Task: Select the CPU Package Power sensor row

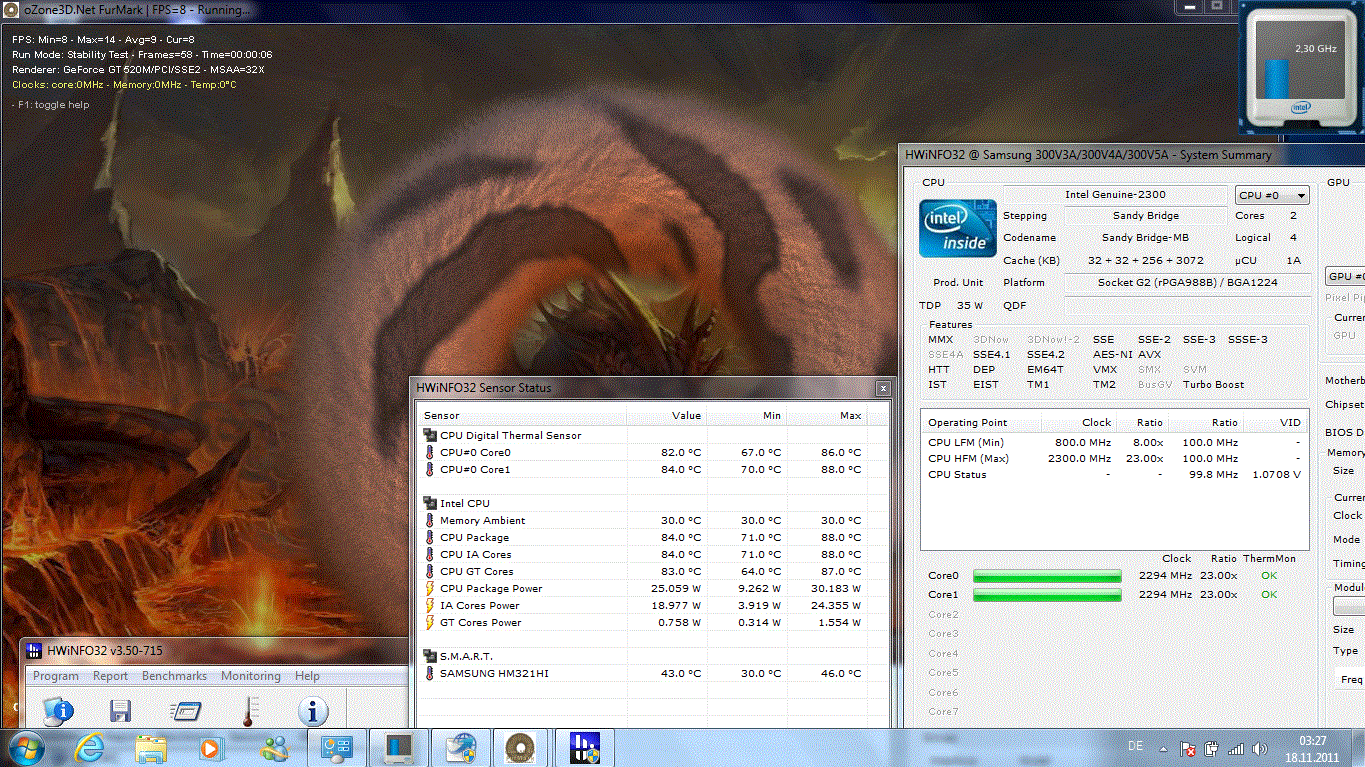Action: [x=491, y=588]
